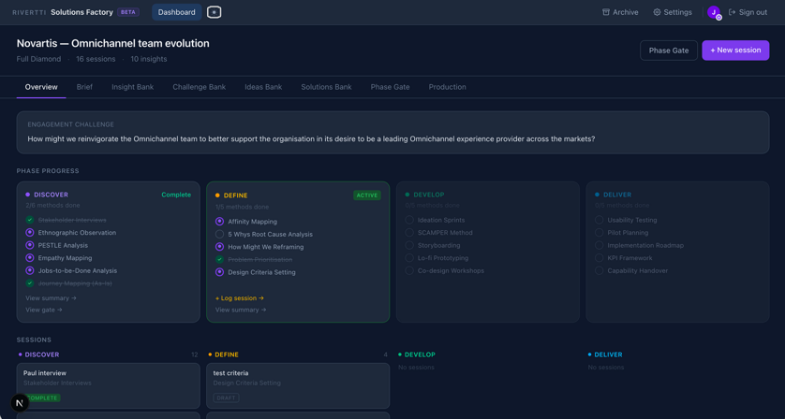Select the Co-design Workshops circle

pyautogui.click(x=409, y=270)
